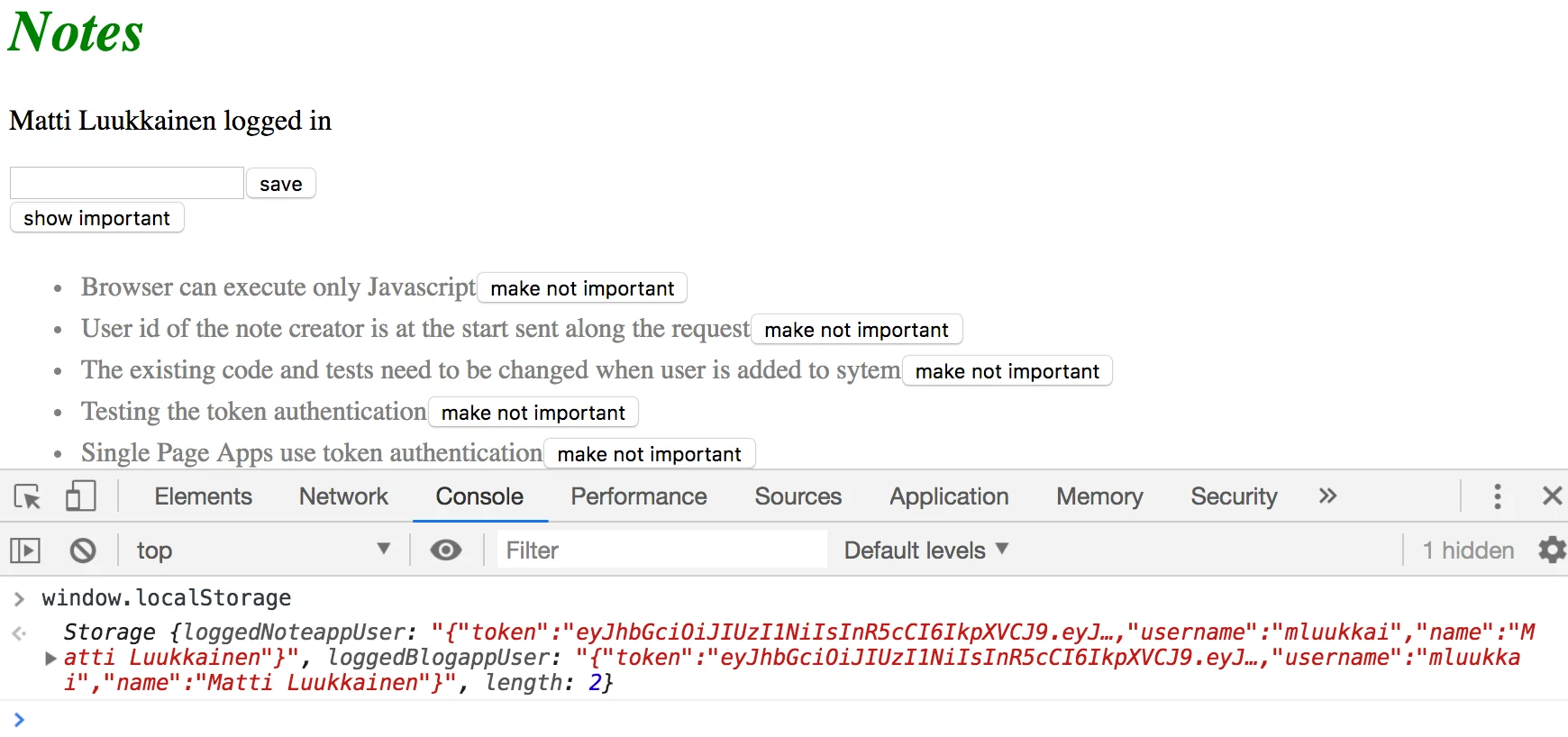Go to the Application tab
The height and width of the screenshot is (737, 1568).
(949, 496)
